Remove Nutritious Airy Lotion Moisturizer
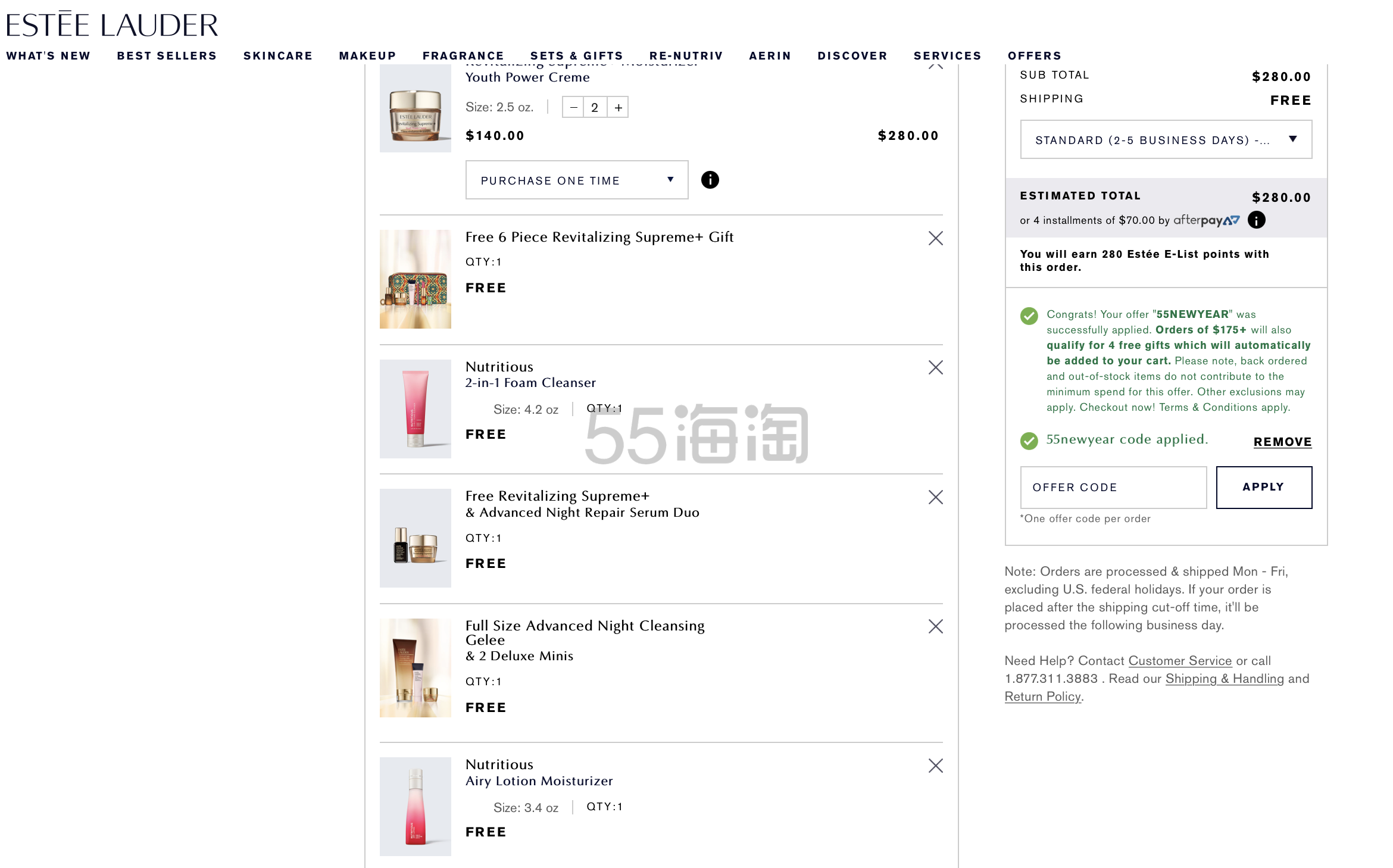Viewport: 1393px width, 868px height. (935, 766)
